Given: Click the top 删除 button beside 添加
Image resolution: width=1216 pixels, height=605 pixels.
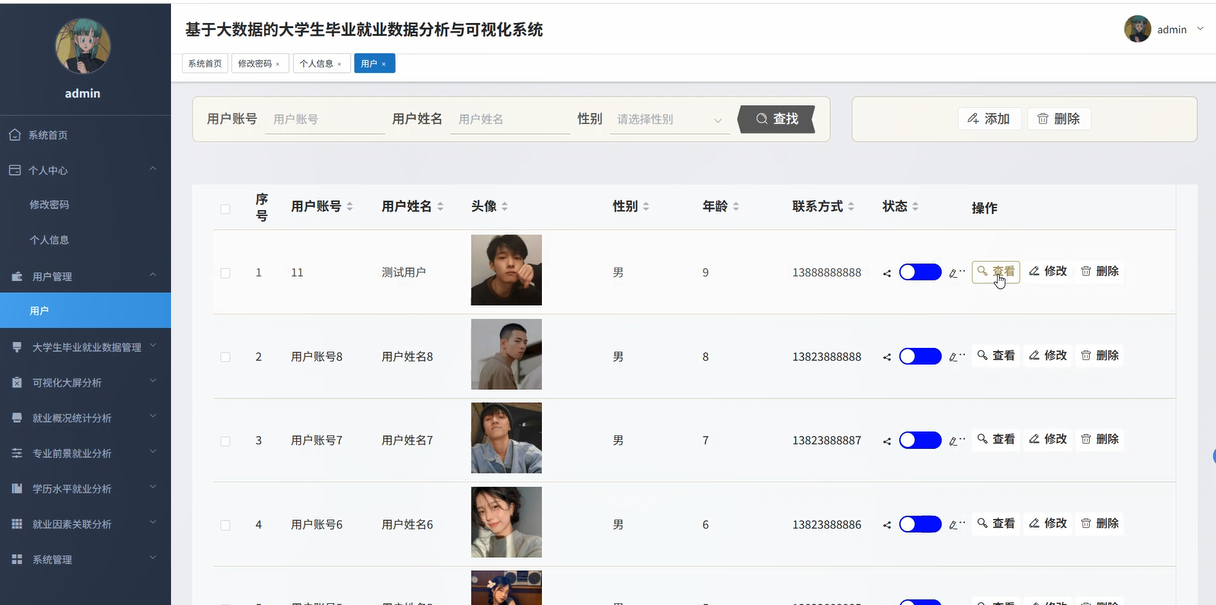Looking at the screenshot, I should [x=1059, y=119].
